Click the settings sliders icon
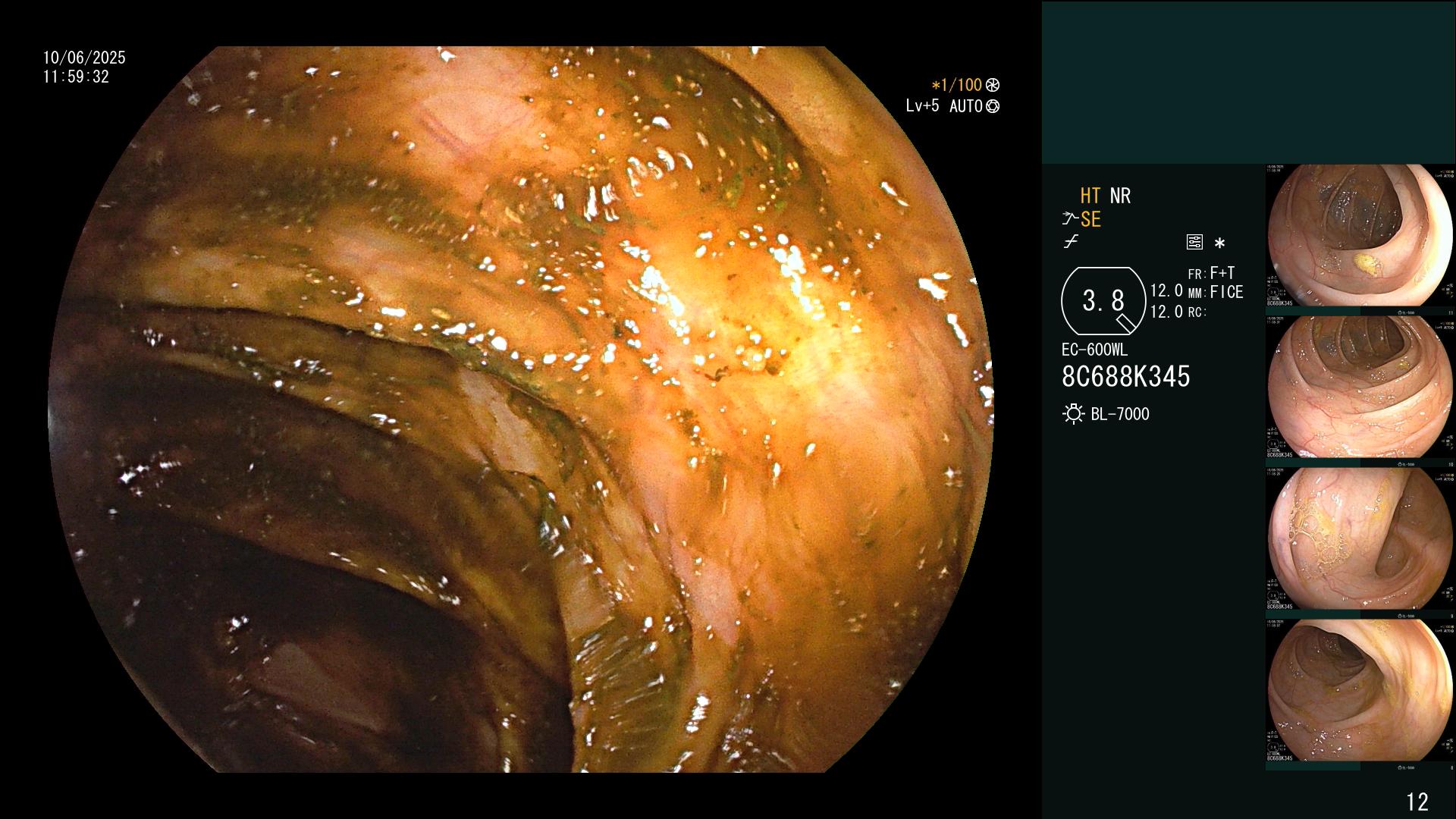Screen dimensions: 1456x819 1194,243
